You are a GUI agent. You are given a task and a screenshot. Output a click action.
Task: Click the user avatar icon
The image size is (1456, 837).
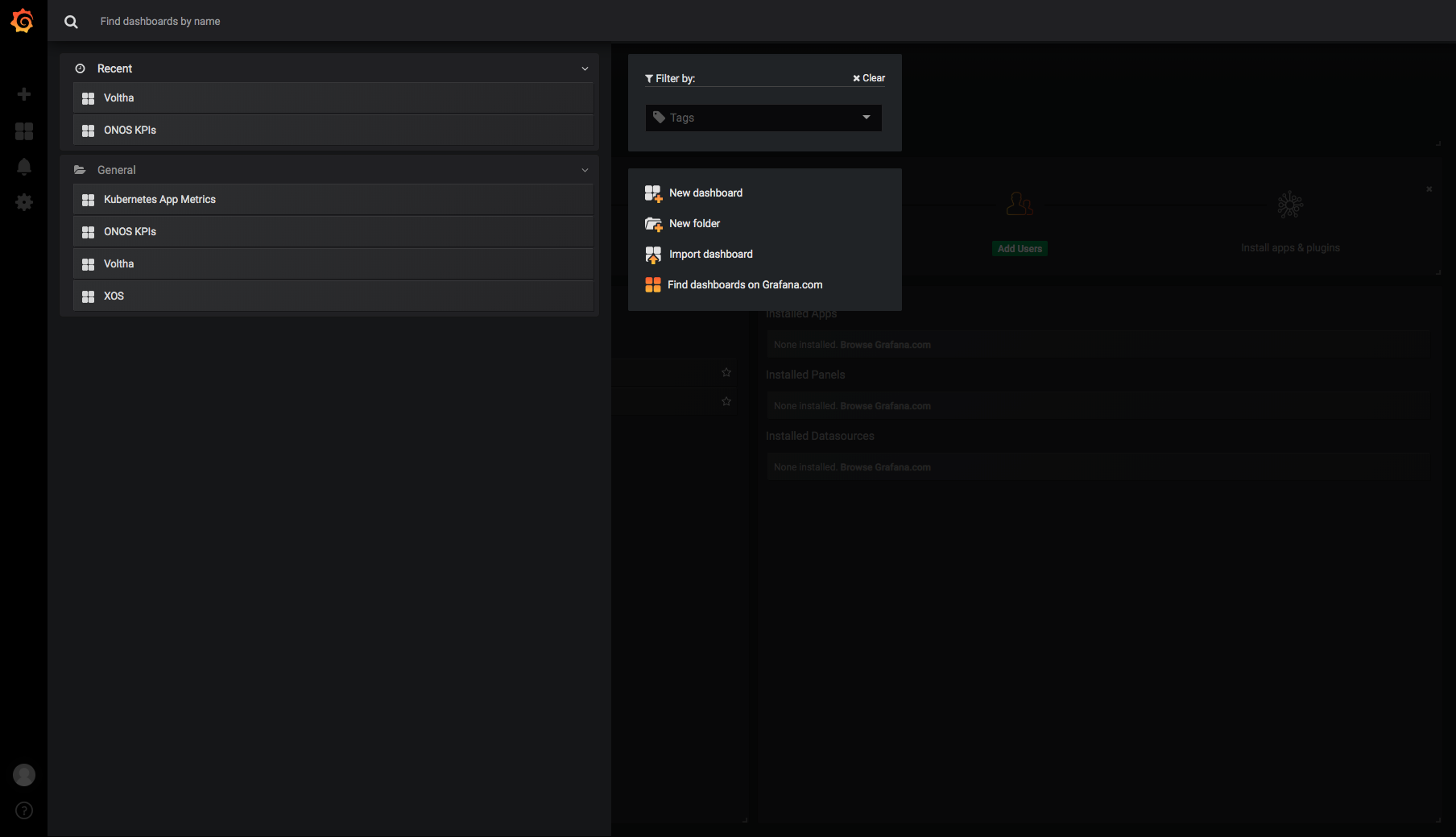point(24,775)
